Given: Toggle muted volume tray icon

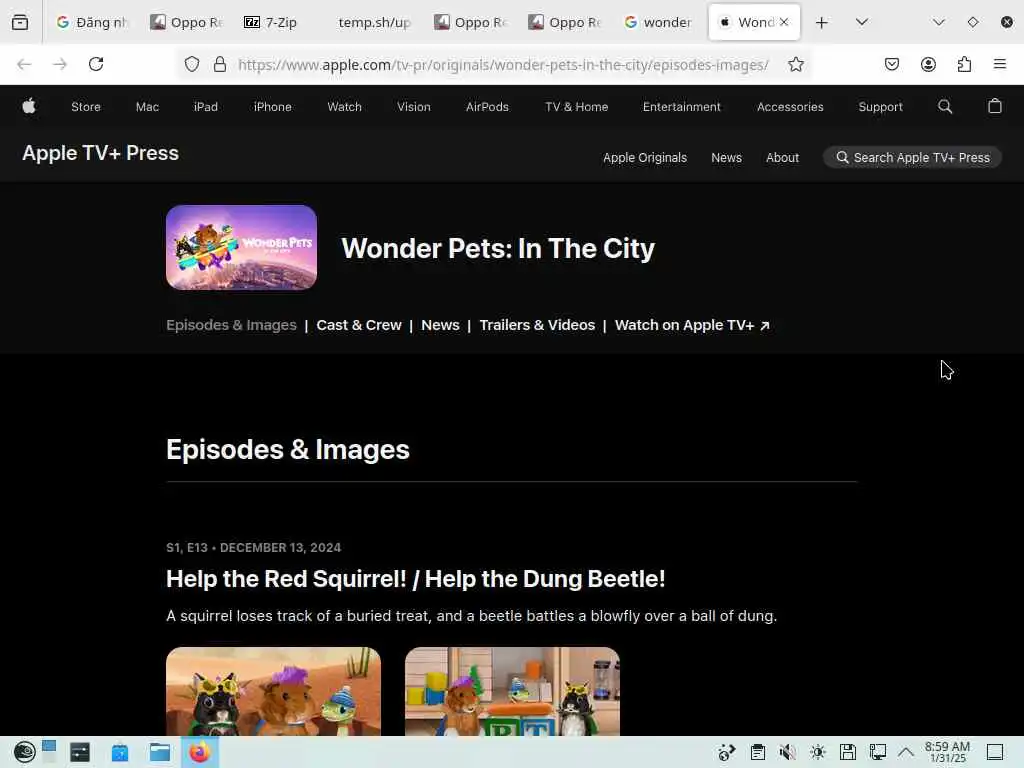Looking at the screenshot, I should click(x=787, y=752).
